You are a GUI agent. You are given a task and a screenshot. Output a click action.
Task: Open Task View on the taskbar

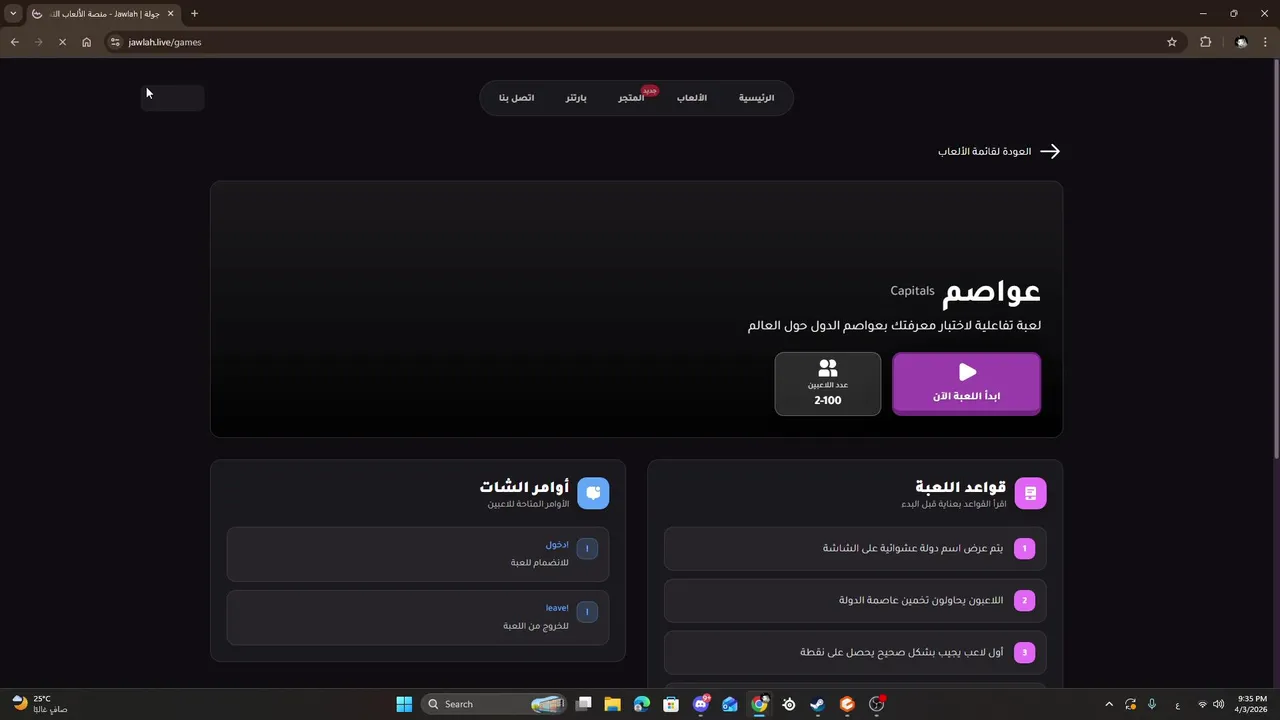point(584,704)
